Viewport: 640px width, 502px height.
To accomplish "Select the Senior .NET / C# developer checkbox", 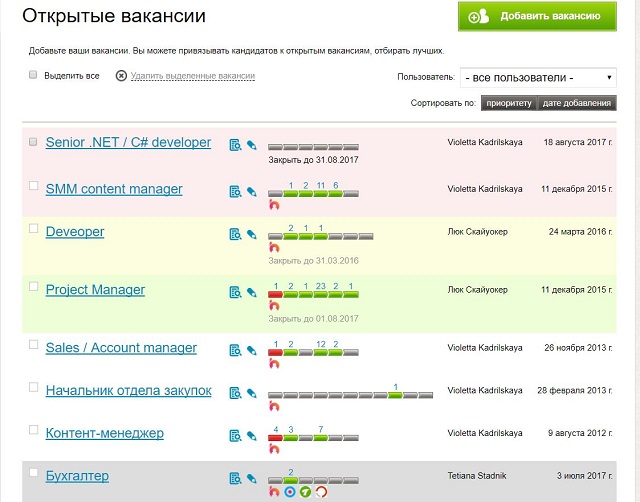I will pyautogui.click(x=34, y=142).
